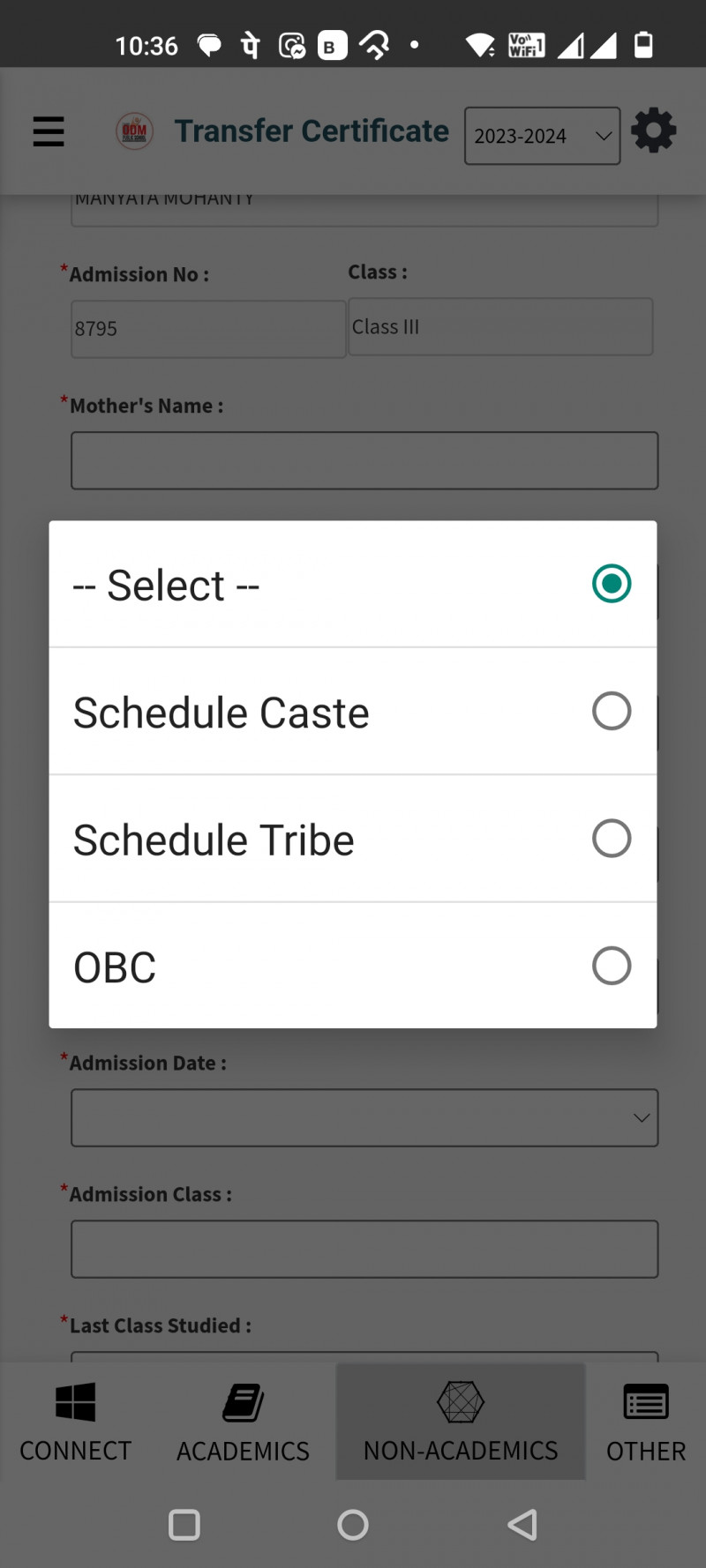Tap the Android recent apps square button
Viewport: 706px width, 1568px height.
coord(184,1525)
